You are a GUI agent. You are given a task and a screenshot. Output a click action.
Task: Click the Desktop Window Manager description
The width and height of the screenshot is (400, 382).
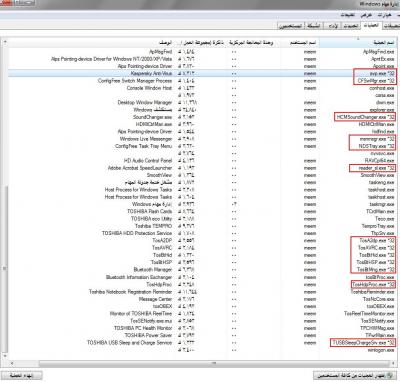[145, 103]
